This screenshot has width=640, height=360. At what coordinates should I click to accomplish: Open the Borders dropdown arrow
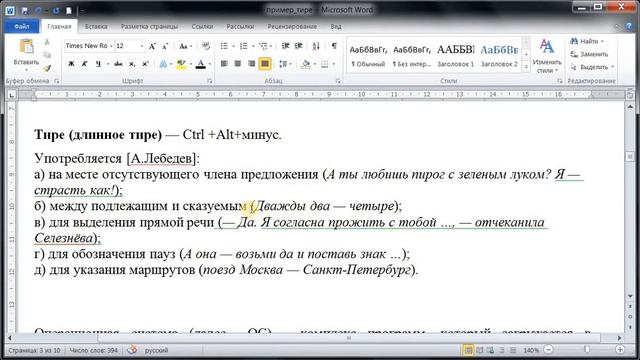(x=334, y=64)
